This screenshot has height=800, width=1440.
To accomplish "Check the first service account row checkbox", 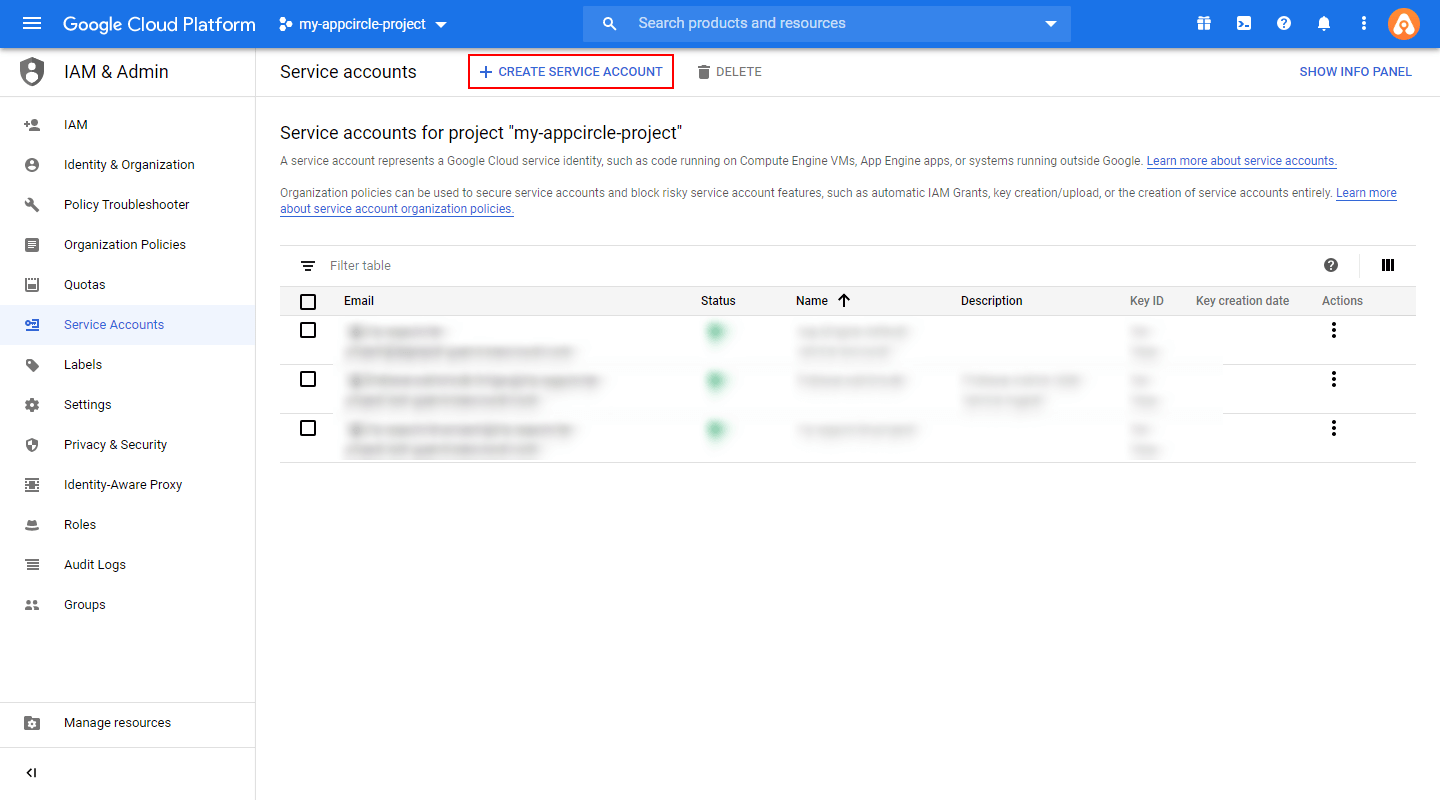I will coord(308,330).
